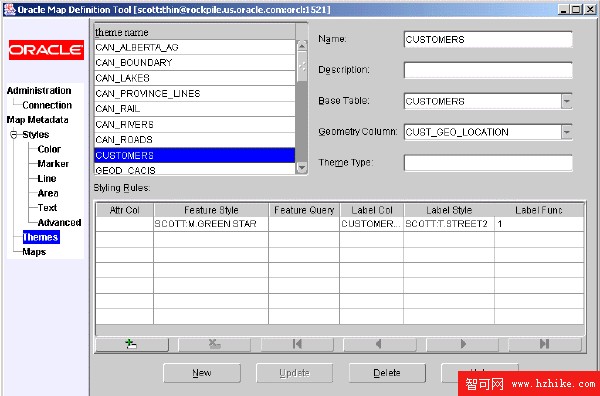Click the Label Style column header

449,210
